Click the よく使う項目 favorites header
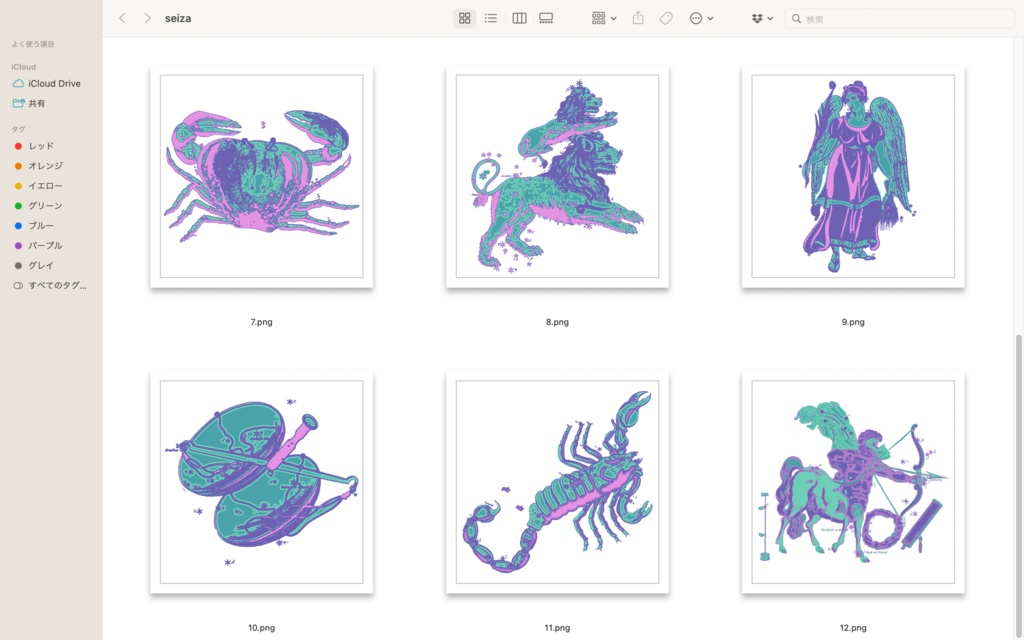 [x=33, y=44]
